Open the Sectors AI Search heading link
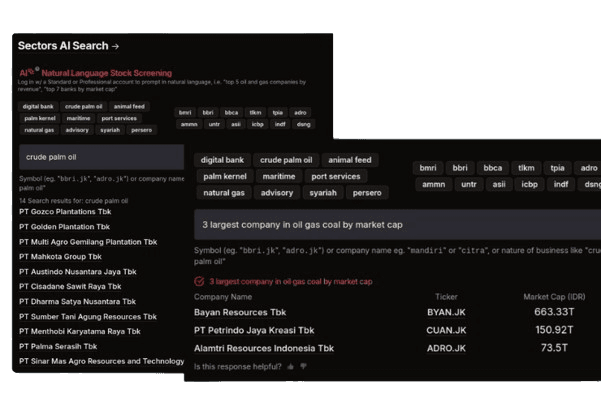Viewport: 601px width, 415px height. click(68, 46)
